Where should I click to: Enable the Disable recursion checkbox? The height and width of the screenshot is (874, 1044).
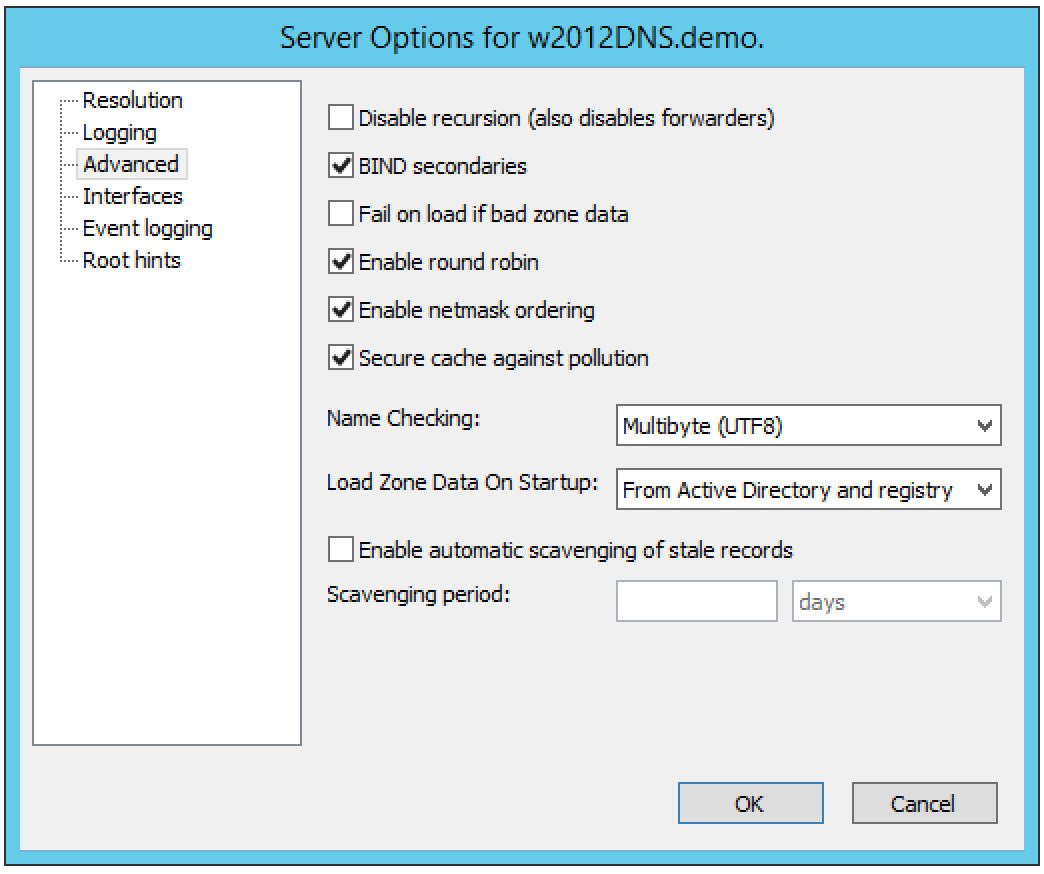click(342, 118)
